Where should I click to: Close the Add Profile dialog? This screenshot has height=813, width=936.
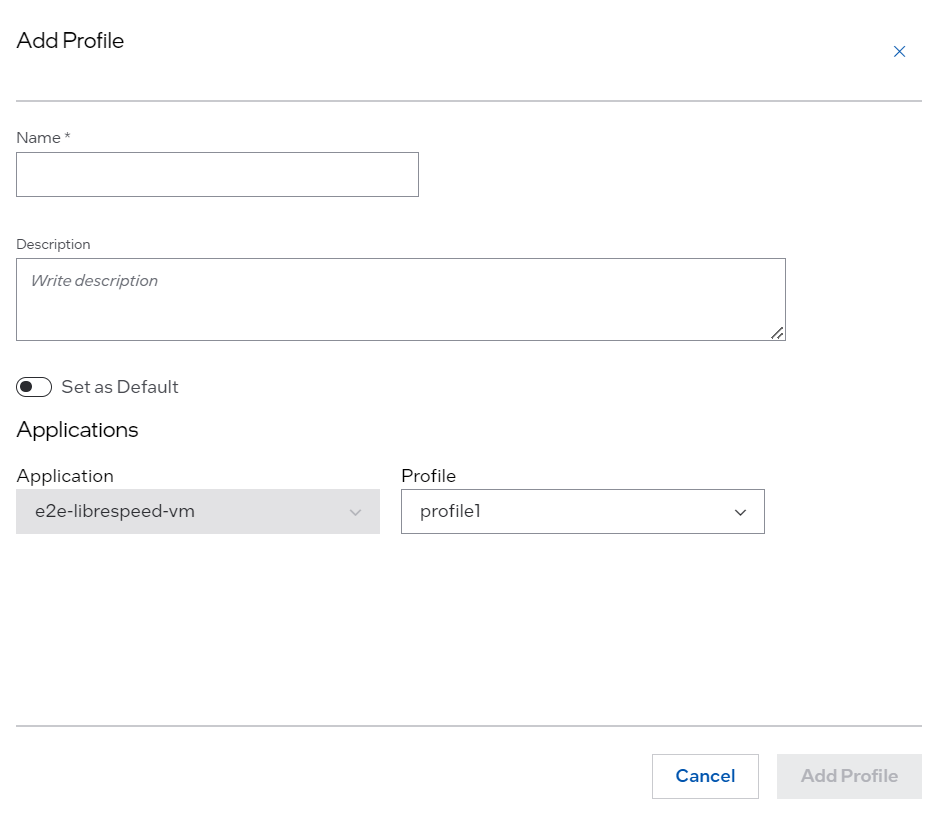(899, 52)
